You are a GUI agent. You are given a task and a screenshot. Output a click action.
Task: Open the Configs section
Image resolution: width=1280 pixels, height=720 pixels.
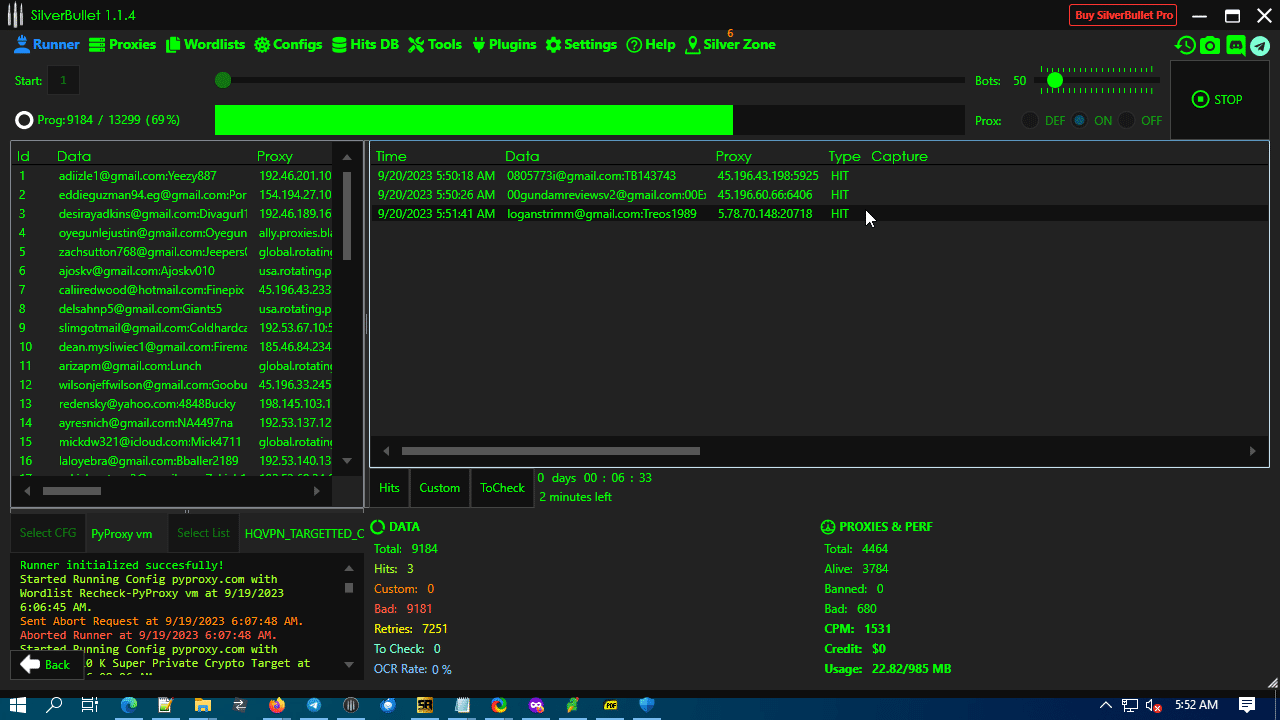[x=288, y=45]
